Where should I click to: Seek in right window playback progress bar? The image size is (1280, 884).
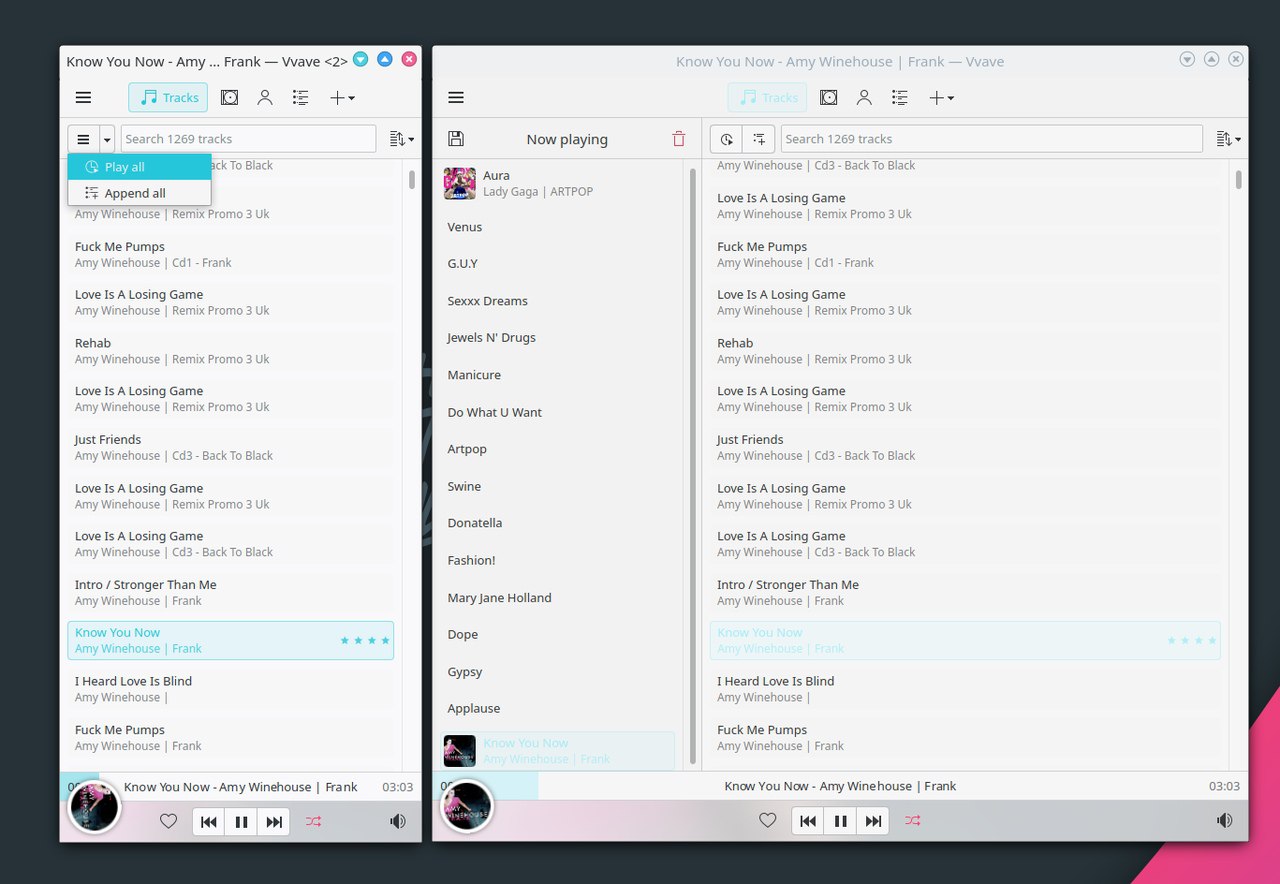pos(840,786)
